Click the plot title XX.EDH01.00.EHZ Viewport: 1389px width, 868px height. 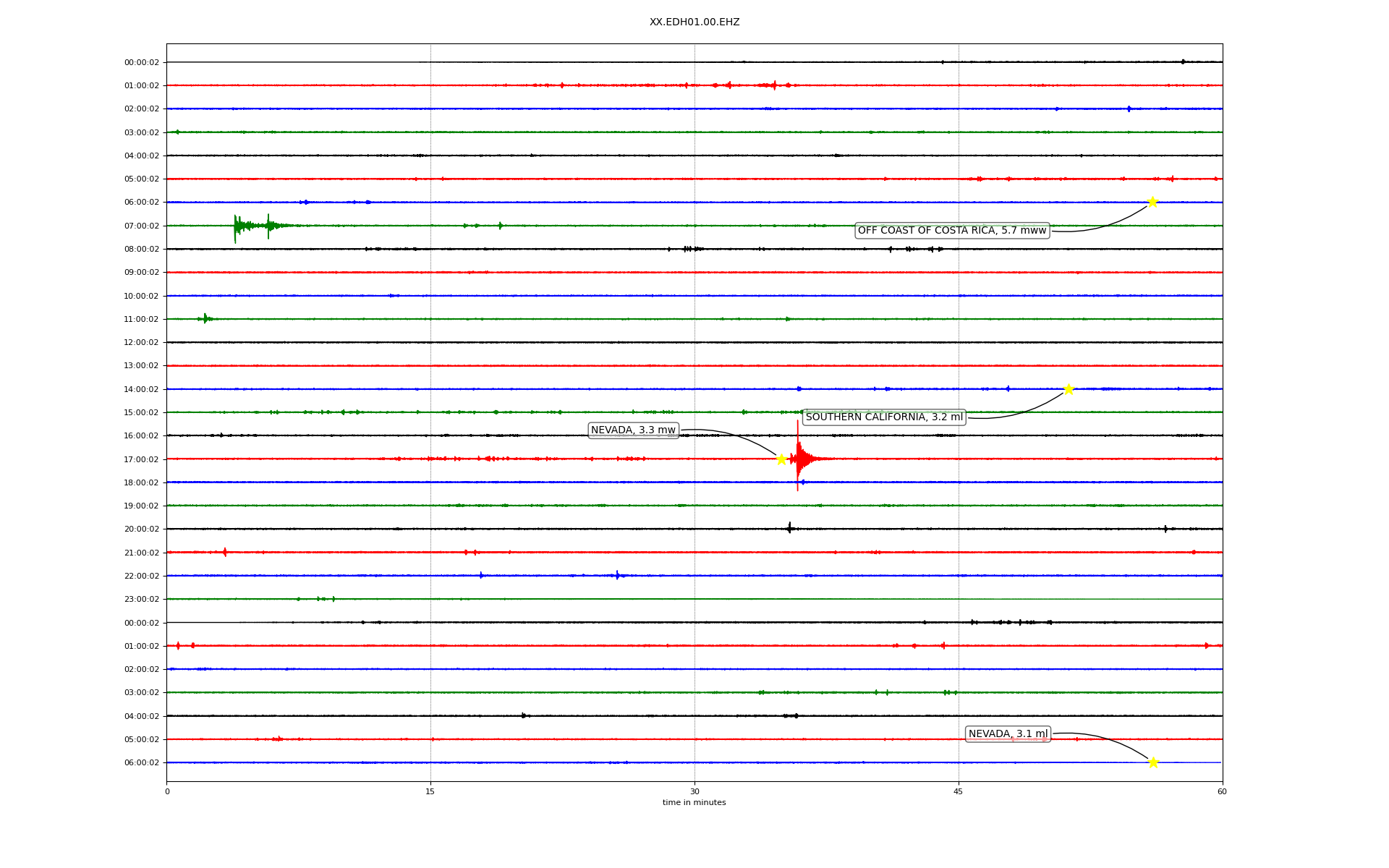click(x=694, y=22)
